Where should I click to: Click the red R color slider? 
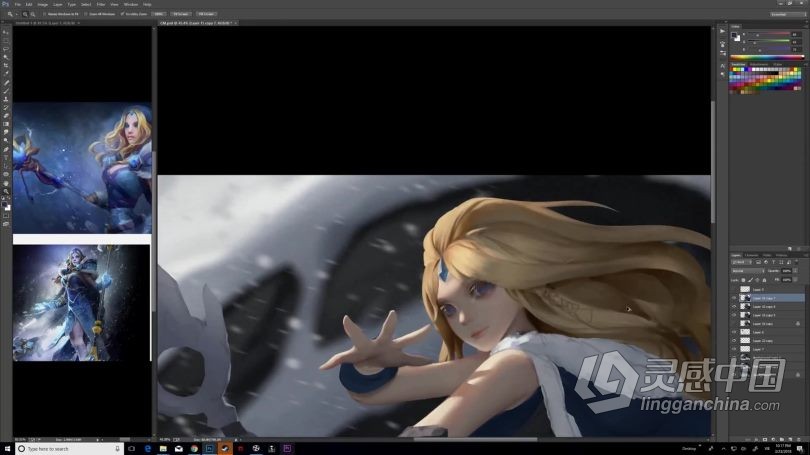pos(769,35)
